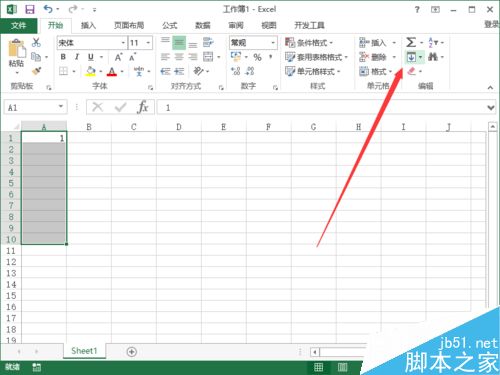Switch to the Formulas tab
The height and width of the screenshot is (375, 500).
click(x=170, y=25)
